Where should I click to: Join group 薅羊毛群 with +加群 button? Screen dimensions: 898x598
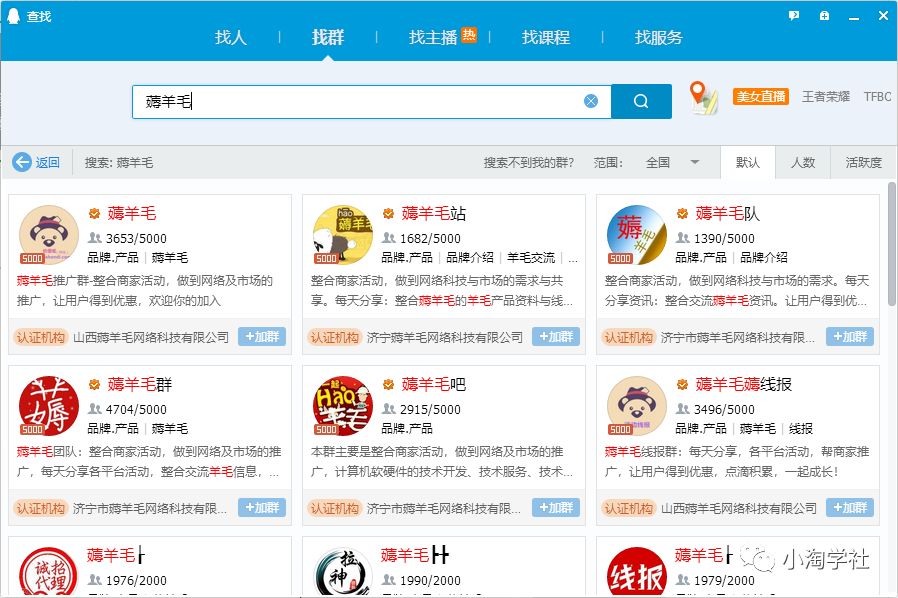pyautogui.click(x=262, y=507)
